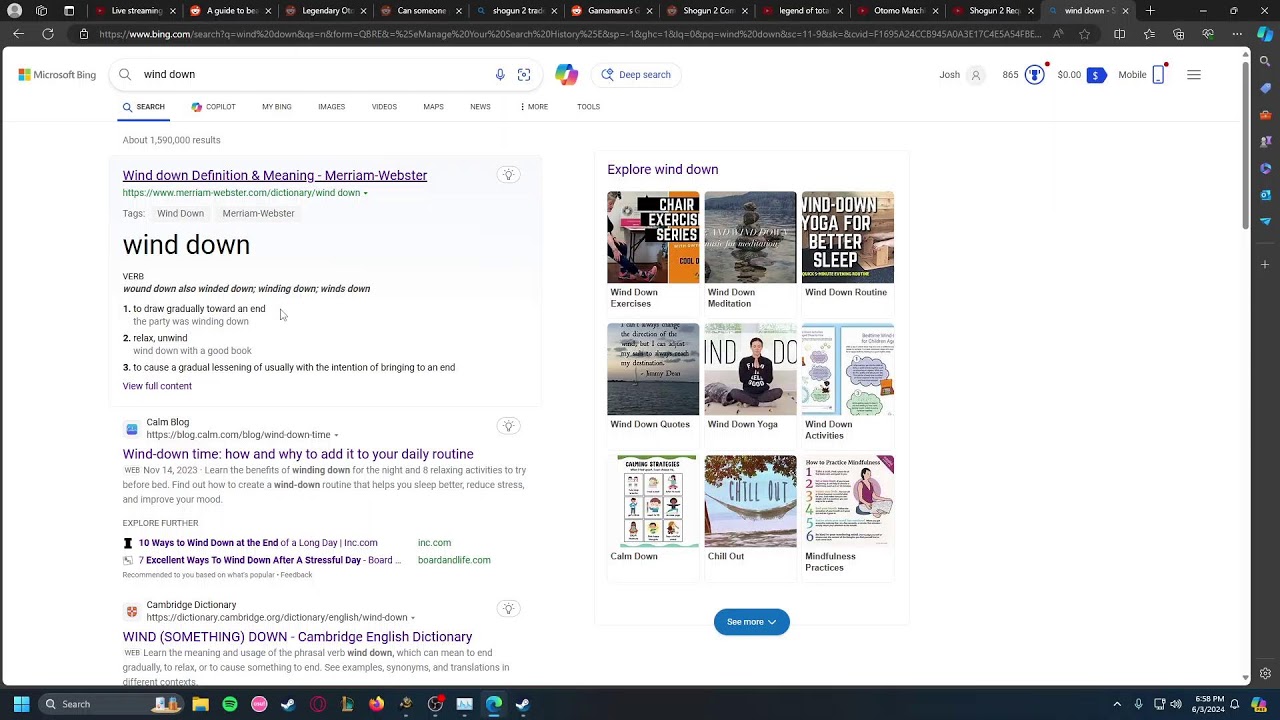Expand the More search categories menu
The width and height of the screenshot is (1280, 720).
tap(534, 107)
